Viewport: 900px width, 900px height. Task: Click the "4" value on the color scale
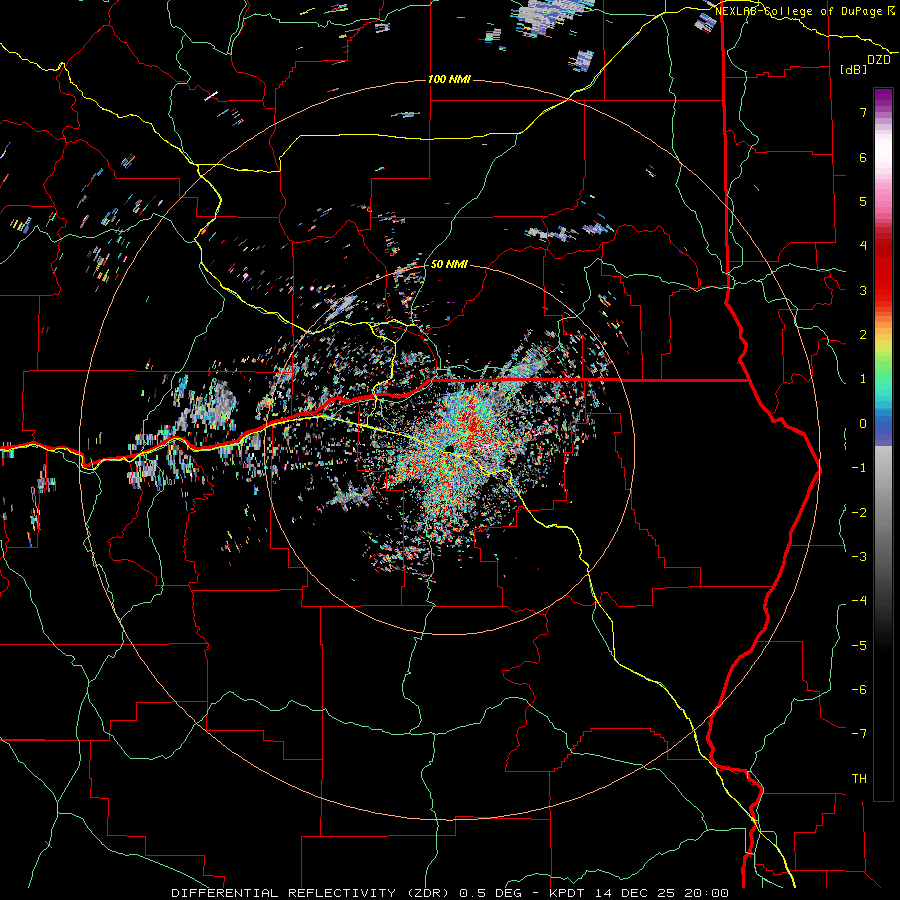pyautogui.click(x=863, y=246)
